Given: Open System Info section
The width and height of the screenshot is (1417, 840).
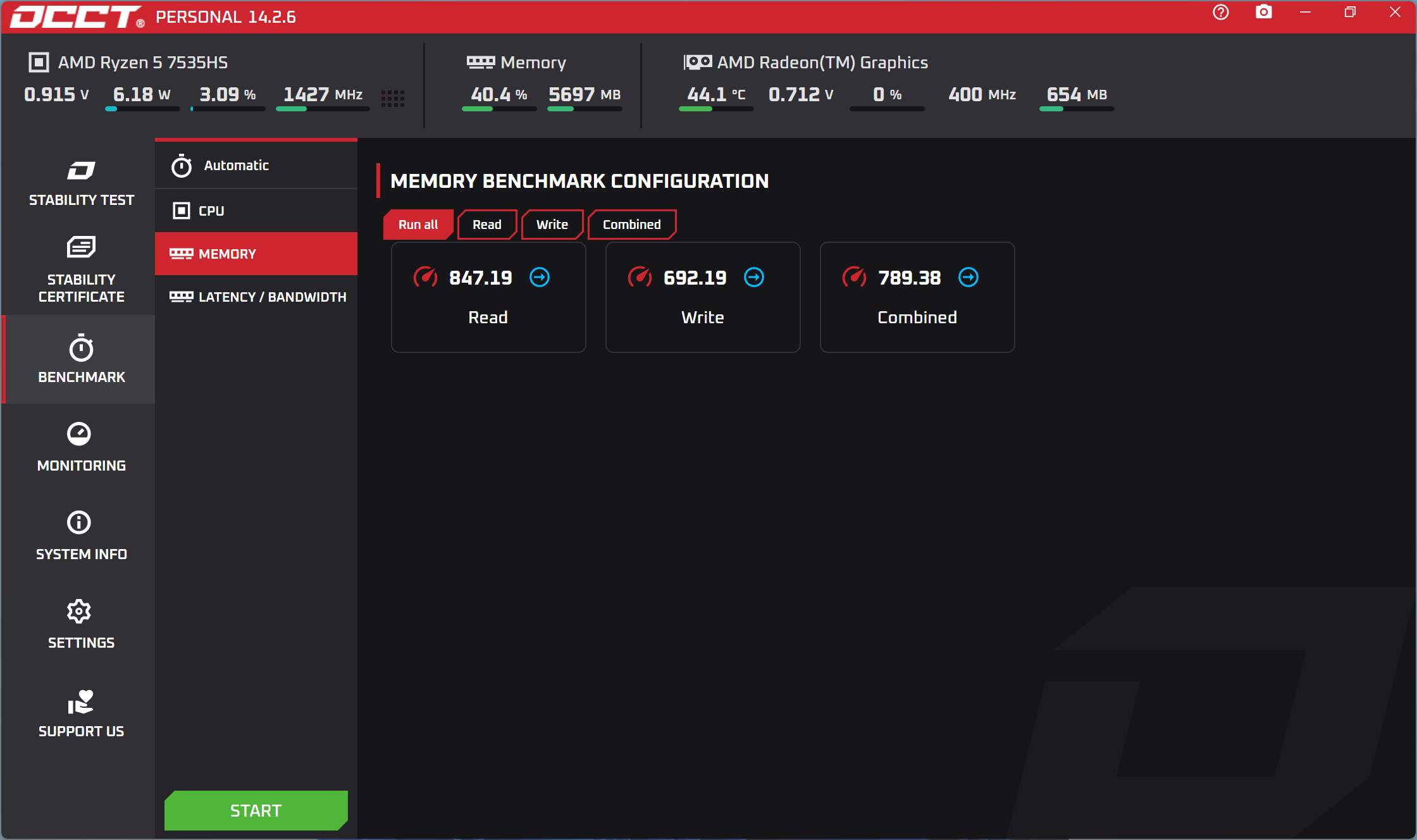Looking at the screenshot, I should click(x=81, y=536).
